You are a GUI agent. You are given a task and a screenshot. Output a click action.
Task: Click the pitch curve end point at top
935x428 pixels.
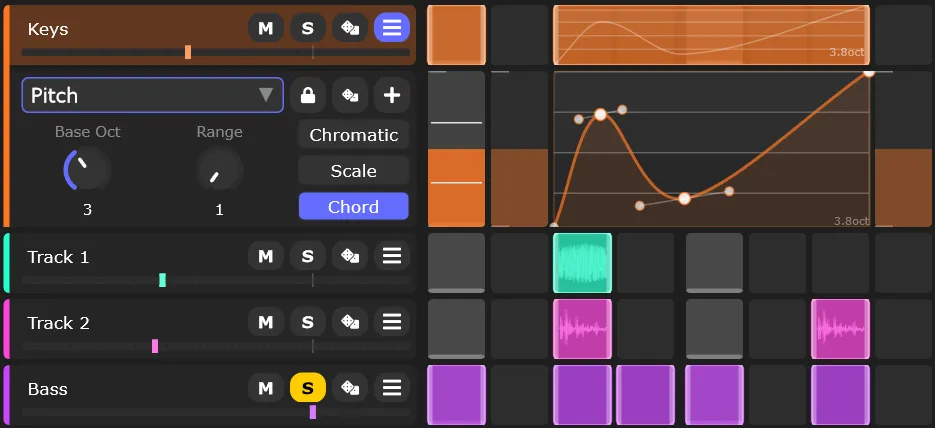869,72
